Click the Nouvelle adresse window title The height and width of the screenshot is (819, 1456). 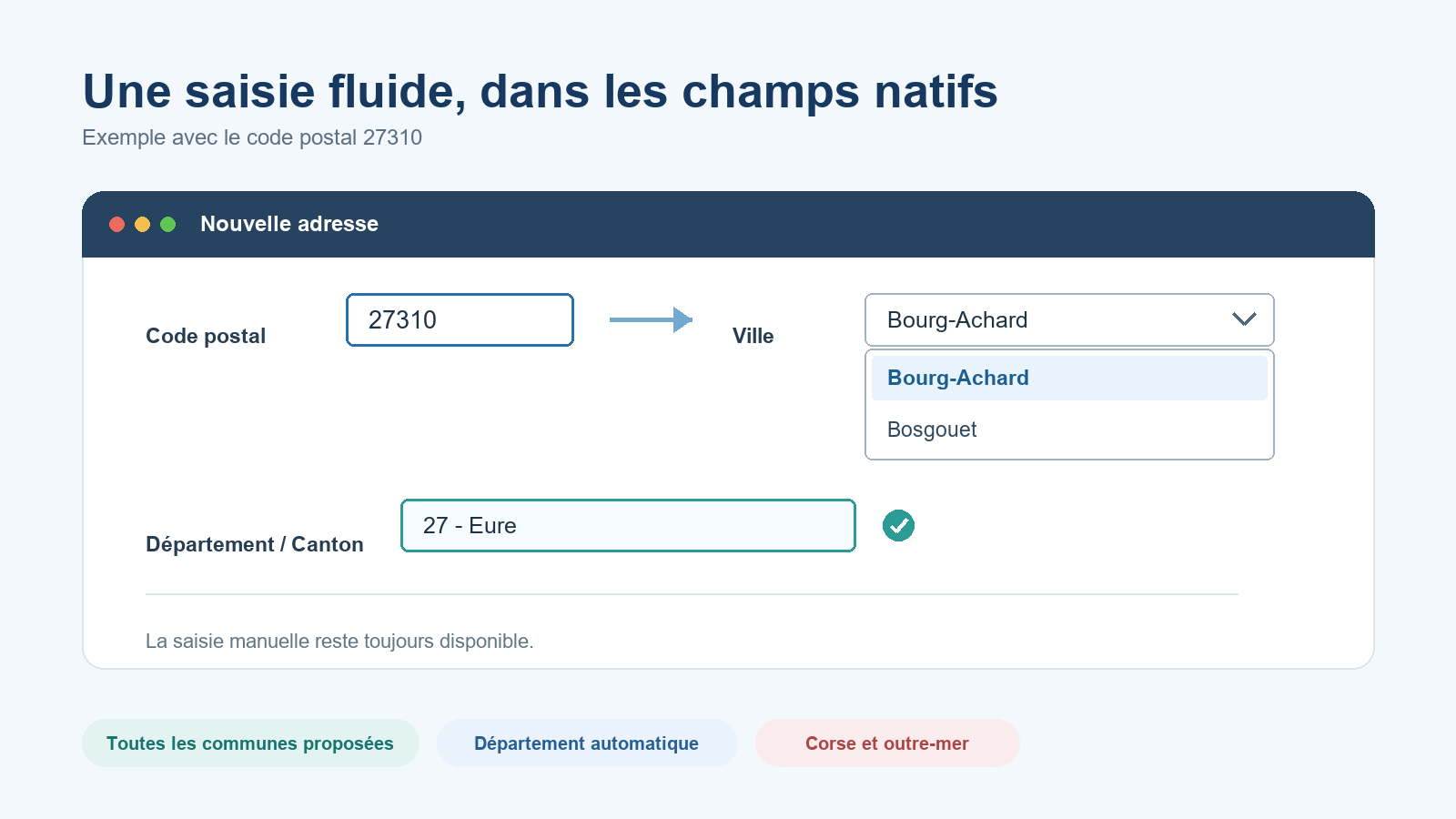tap(289, 224)
